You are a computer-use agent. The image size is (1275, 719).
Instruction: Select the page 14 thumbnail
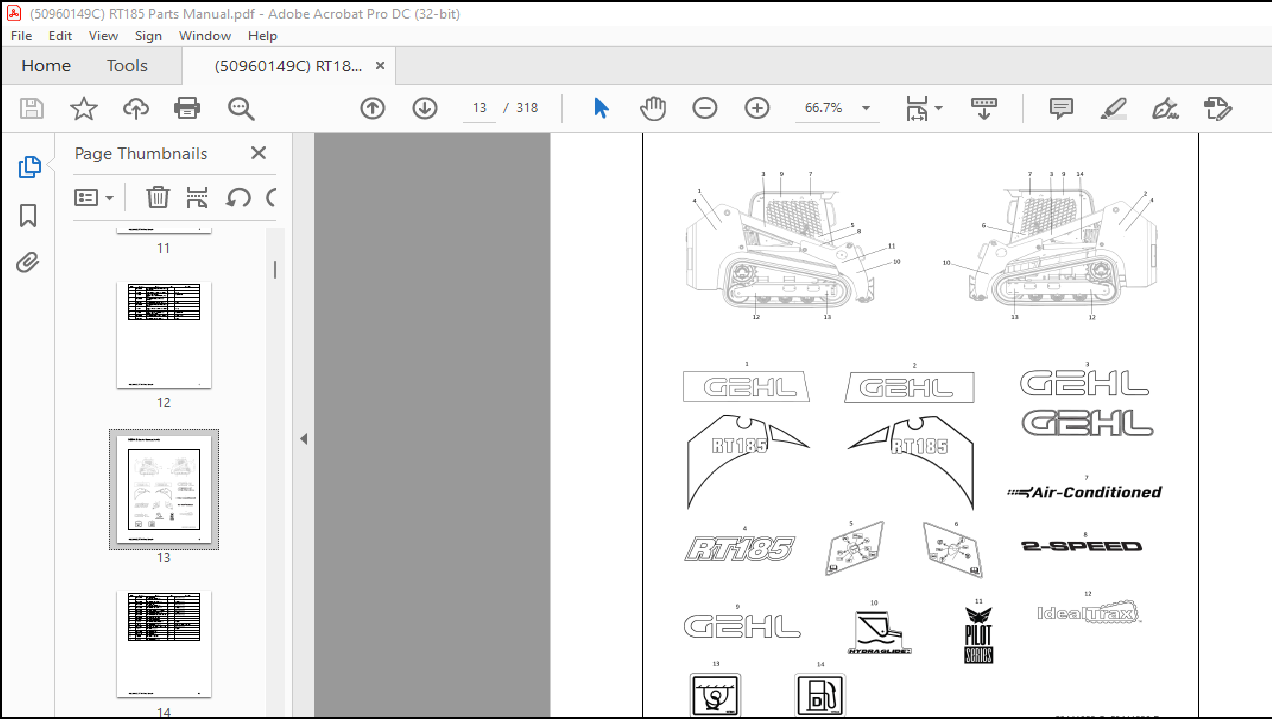(164, 645)
